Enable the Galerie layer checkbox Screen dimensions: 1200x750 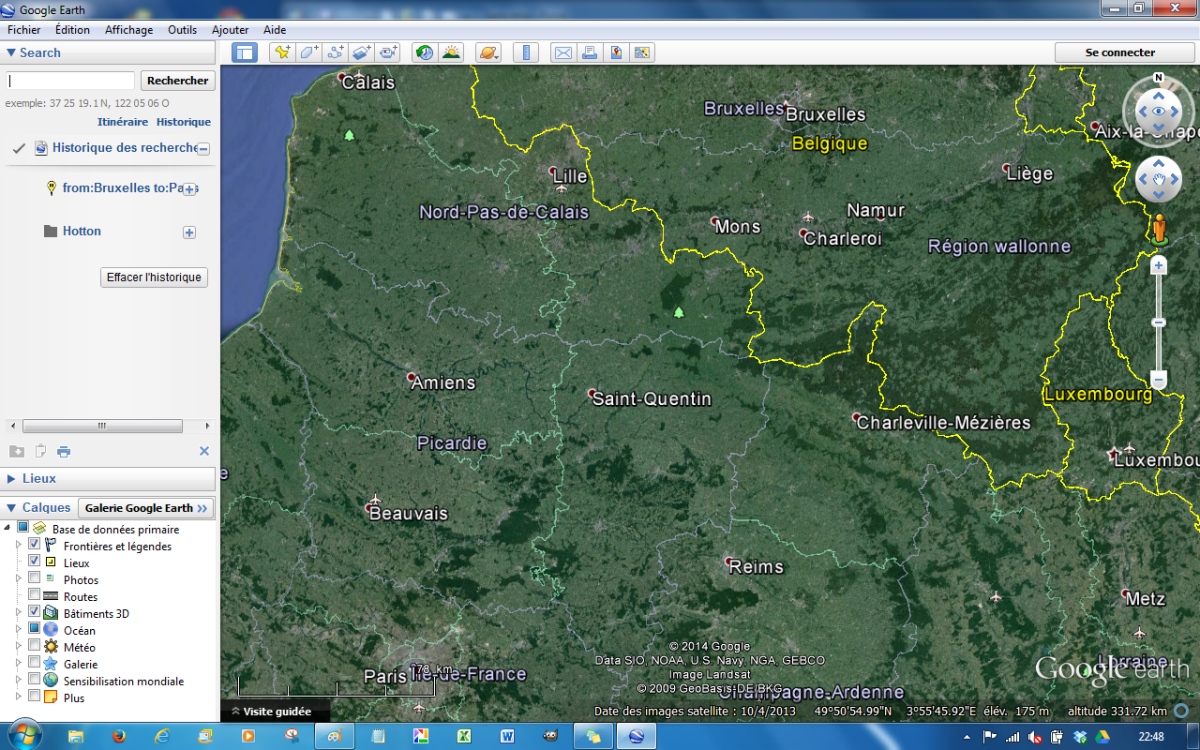34,663
